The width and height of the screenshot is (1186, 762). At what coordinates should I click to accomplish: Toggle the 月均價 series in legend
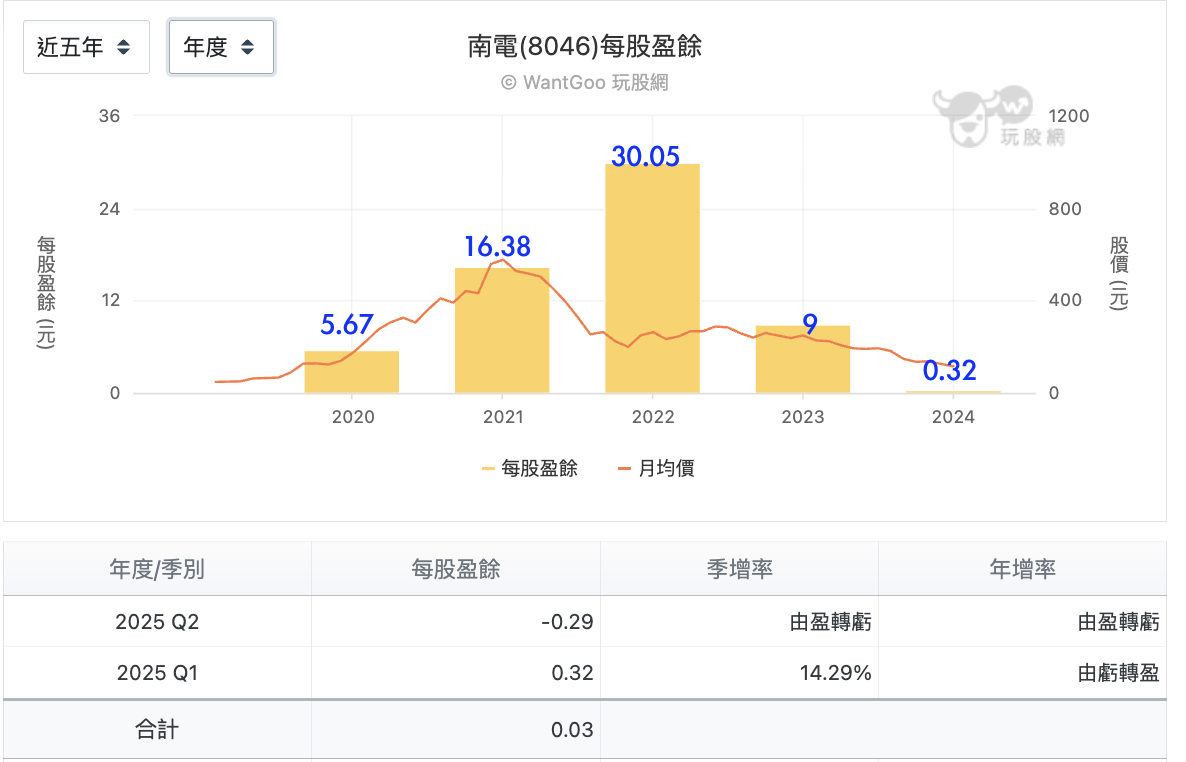656,468
